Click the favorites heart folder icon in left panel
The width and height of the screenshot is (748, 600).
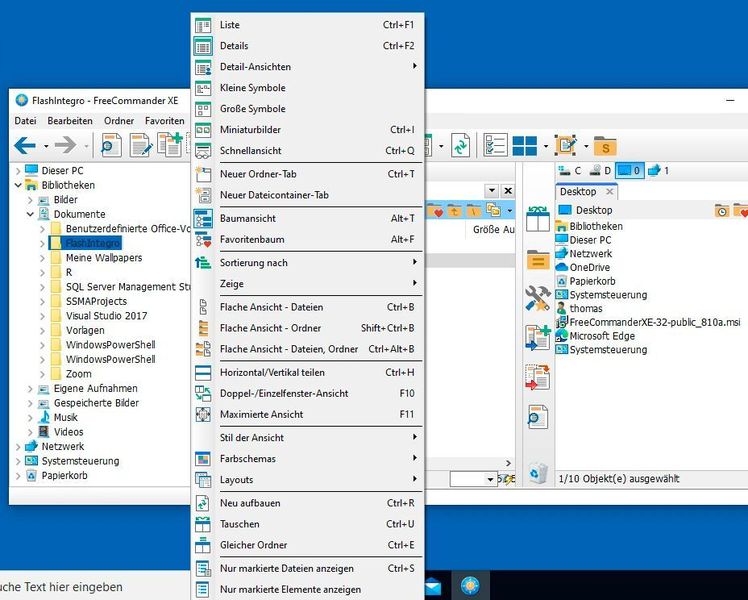click(x=436, y=210)
